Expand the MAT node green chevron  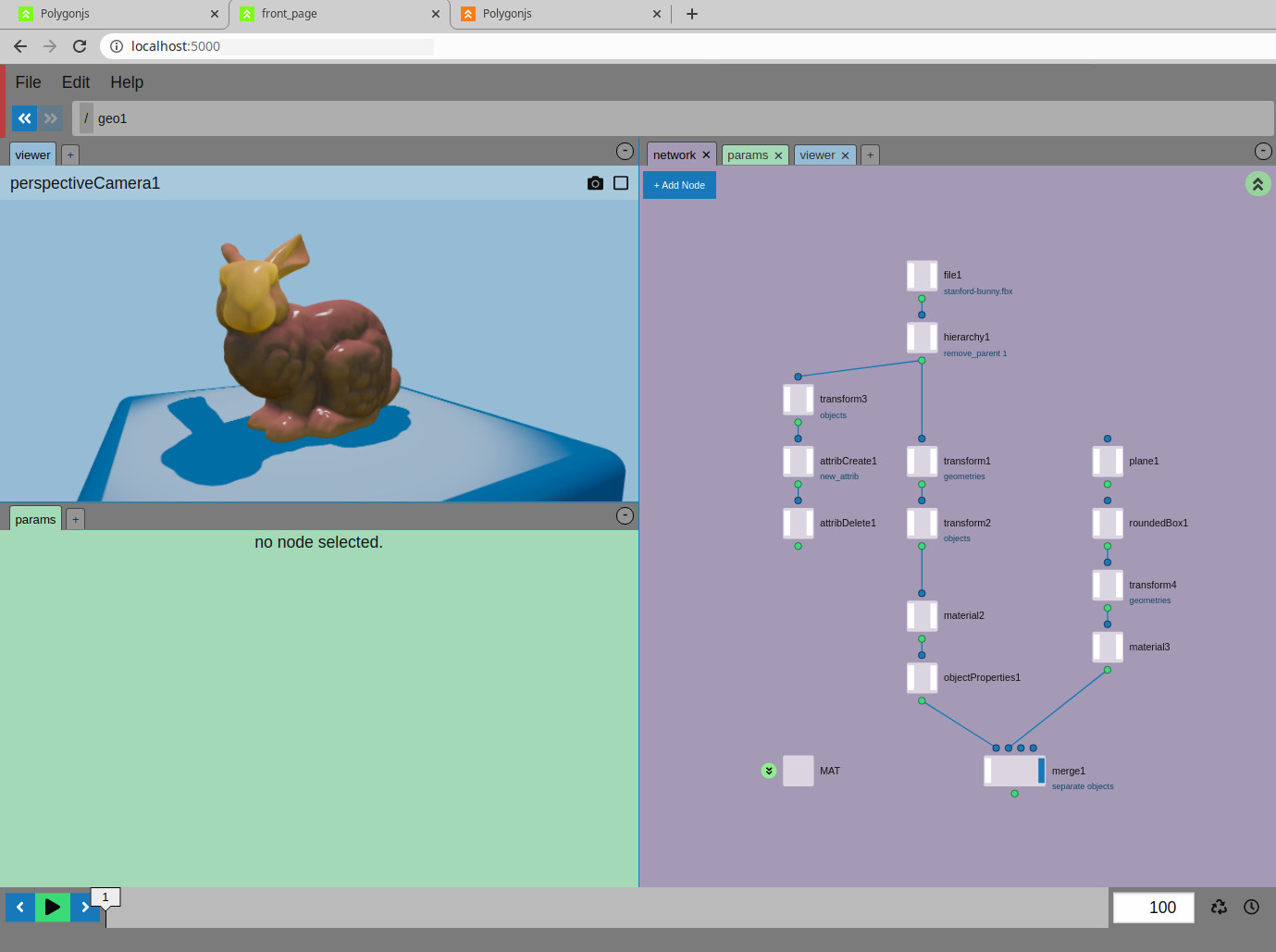coord(769,771)
